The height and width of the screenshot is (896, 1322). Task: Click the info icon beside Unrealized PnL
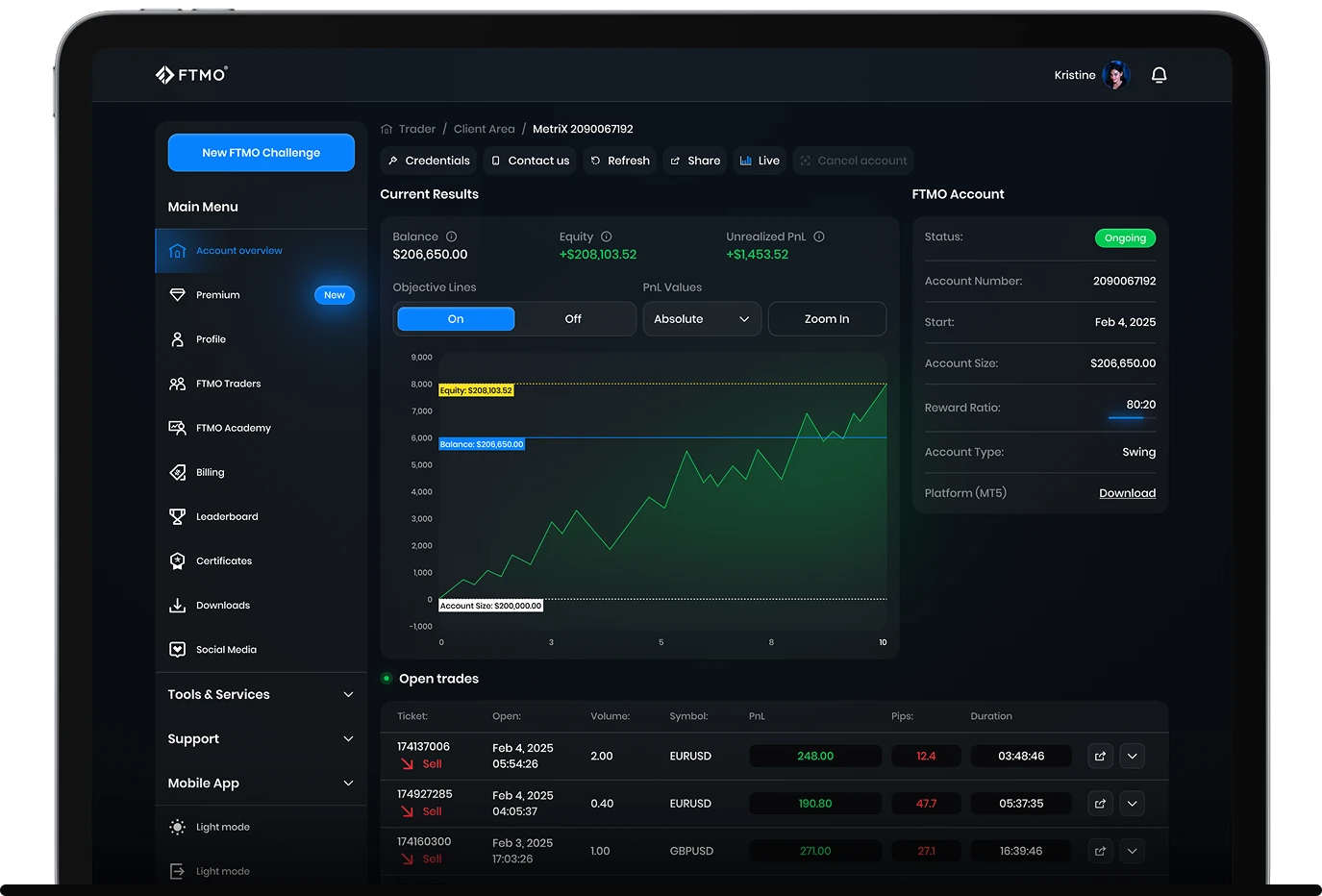[x=819, y=236]
